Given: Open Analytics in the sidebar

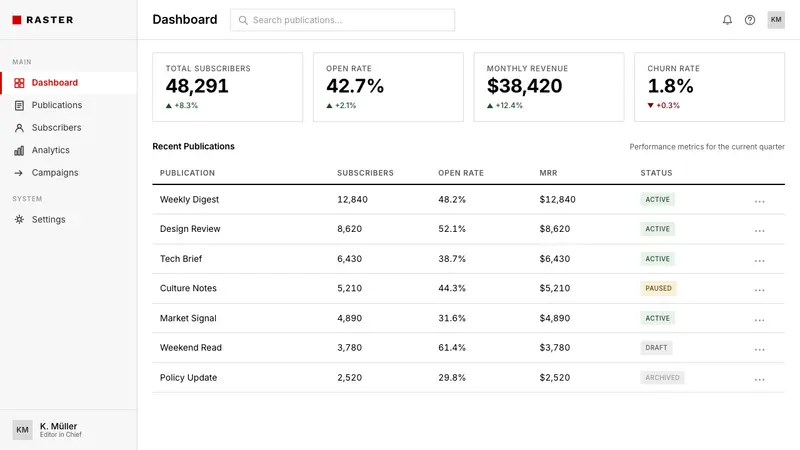Looking at the screenshot, I should click(x=68, y=150).
